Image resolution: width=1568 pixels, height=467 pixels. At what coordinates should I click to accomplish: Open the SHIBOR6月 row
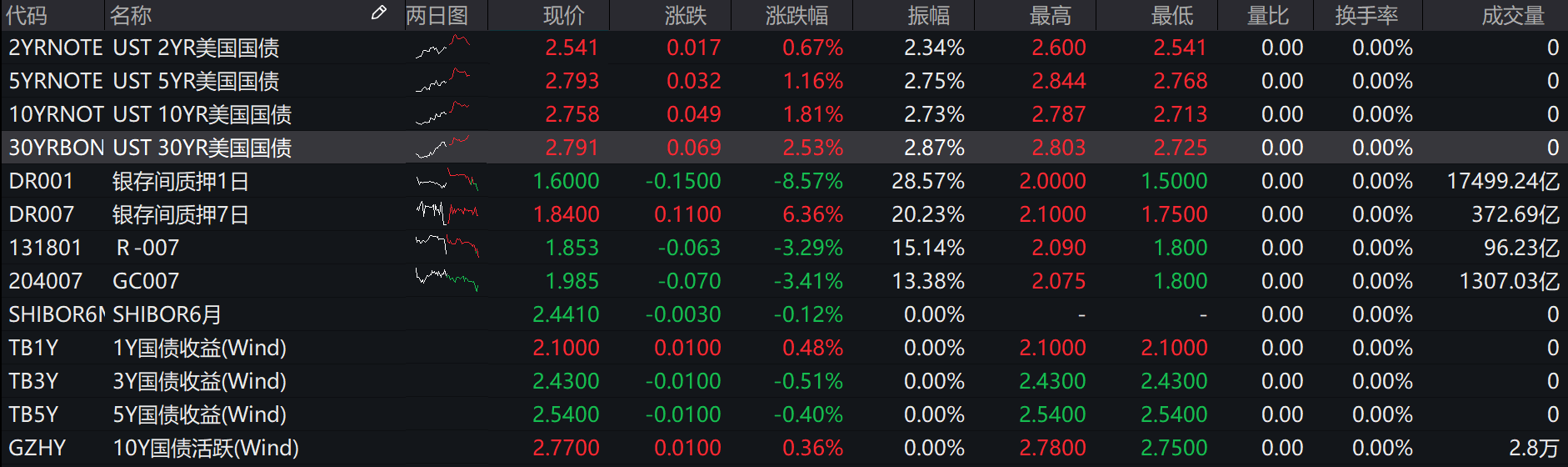[167, 314]
